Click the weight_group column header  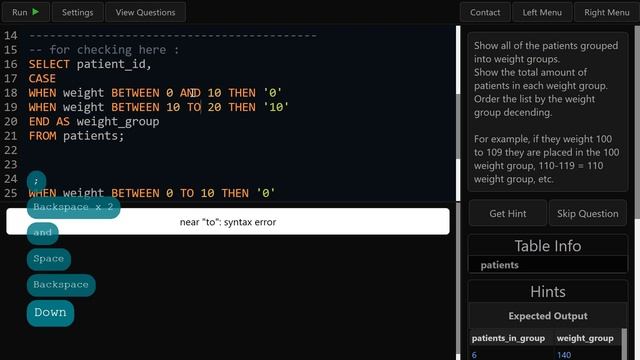585,338
